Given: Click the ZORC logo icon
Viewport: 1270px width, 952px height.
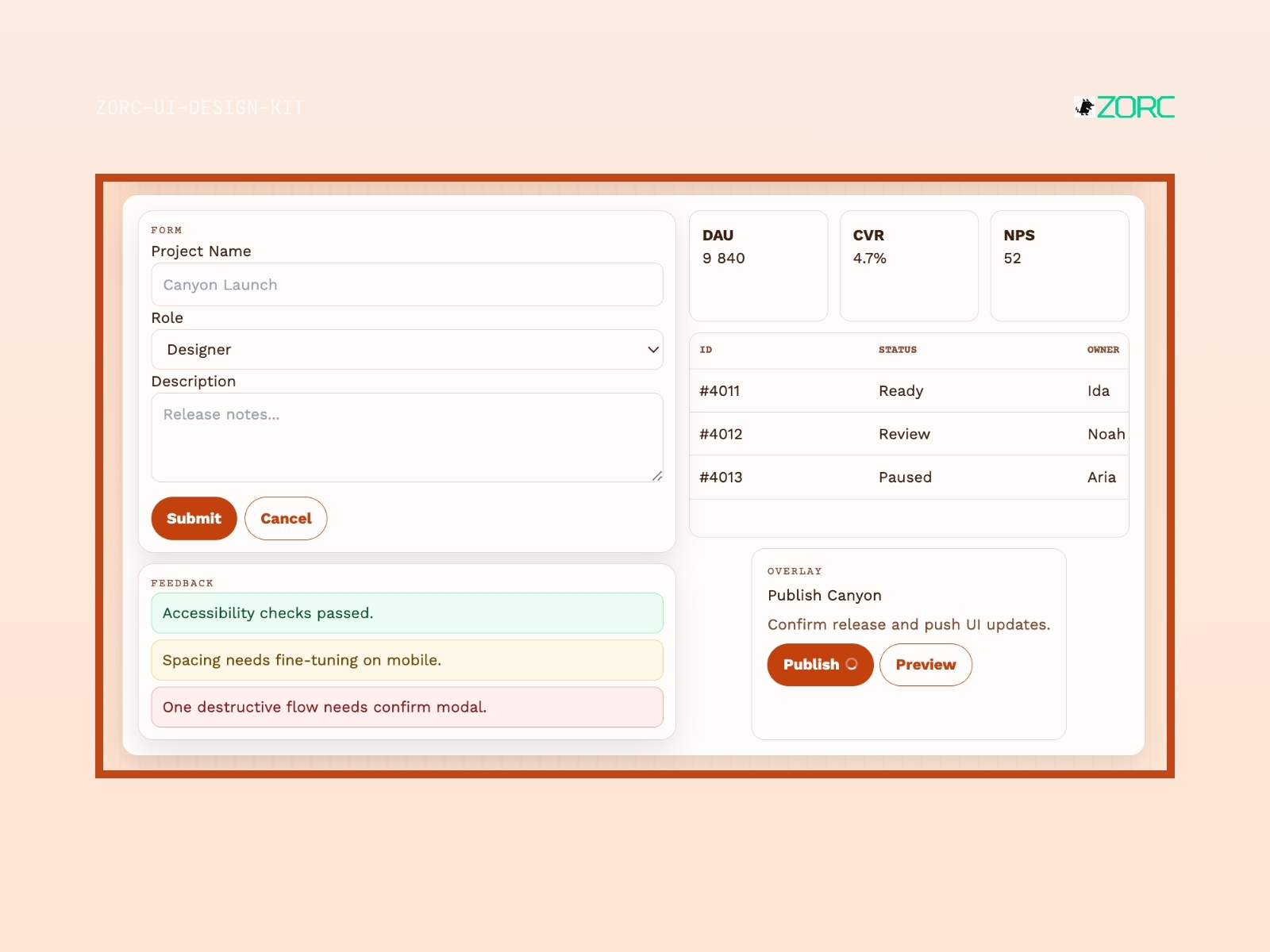Looking at the screenshot, I should point(1084,107).
